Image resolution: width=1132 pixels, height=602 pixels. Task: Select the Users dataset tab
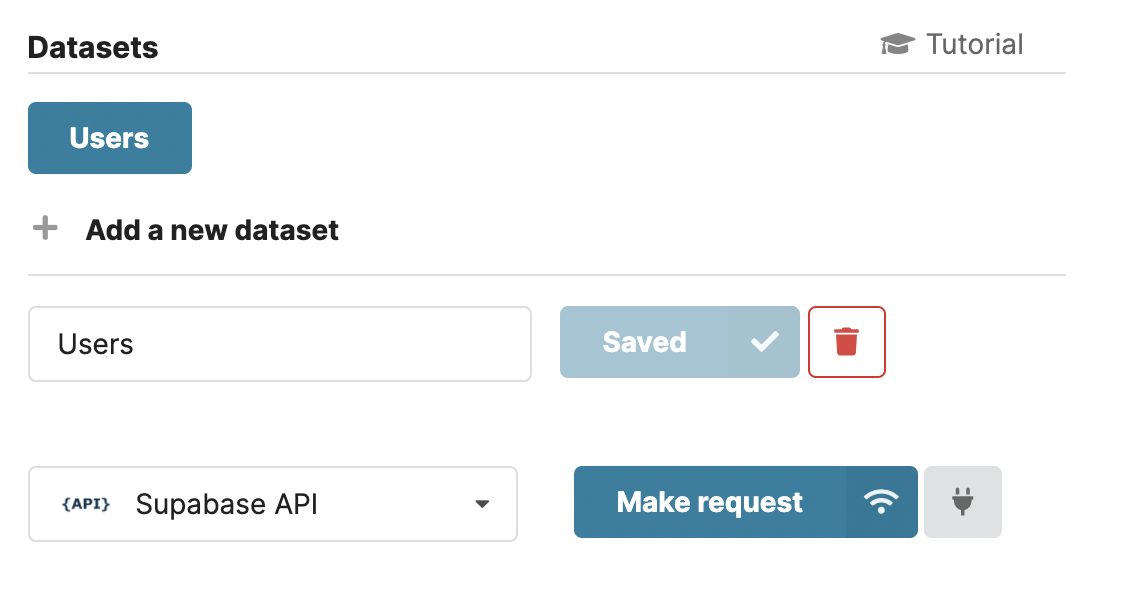[109, 138]
